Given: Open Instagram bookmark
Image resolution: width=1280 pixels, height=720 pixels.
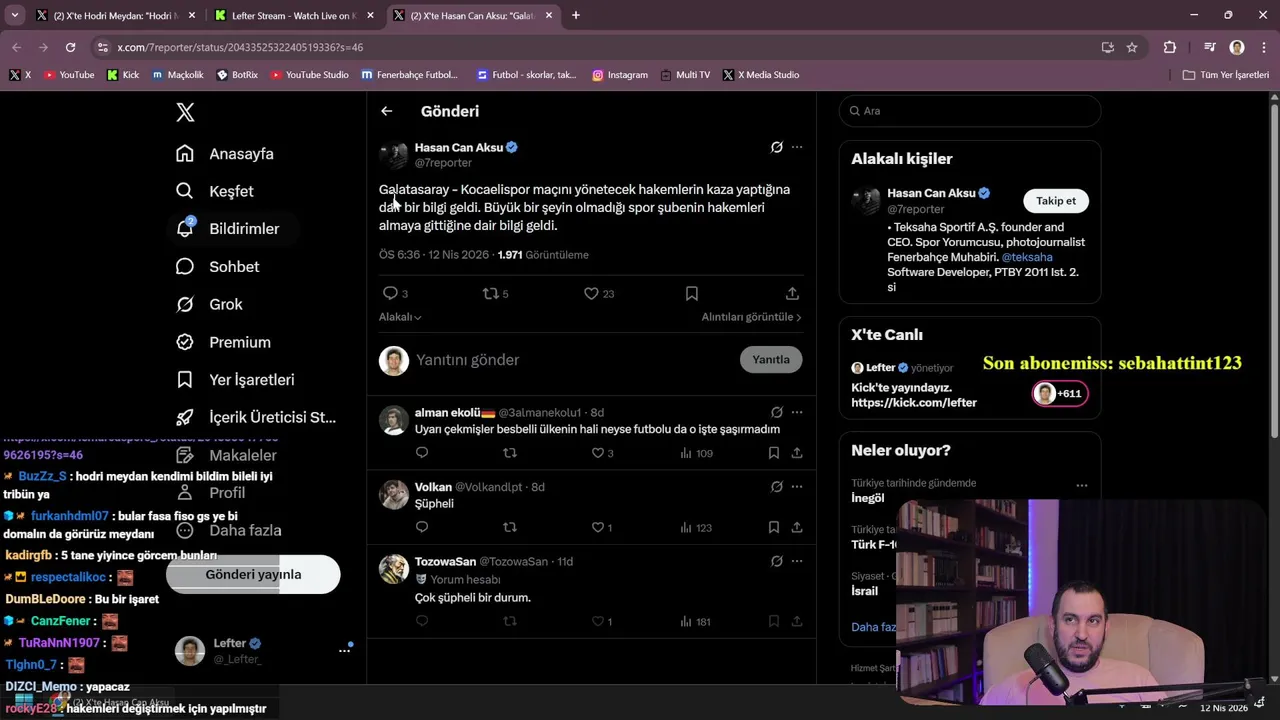Looking at the screenshot, I should 620,75.
